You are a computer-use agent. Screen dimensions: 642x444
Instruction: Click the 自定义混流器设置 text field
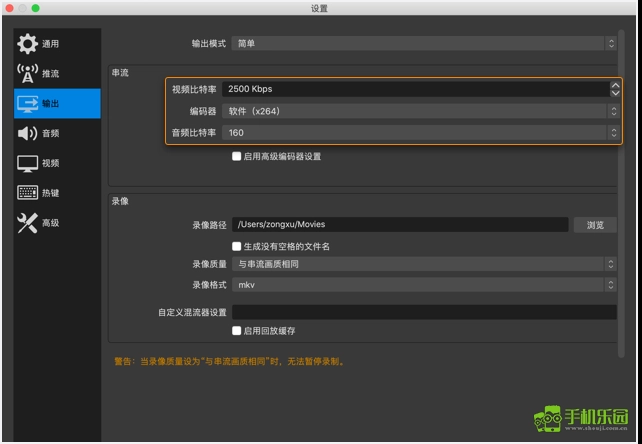(424, 312)
